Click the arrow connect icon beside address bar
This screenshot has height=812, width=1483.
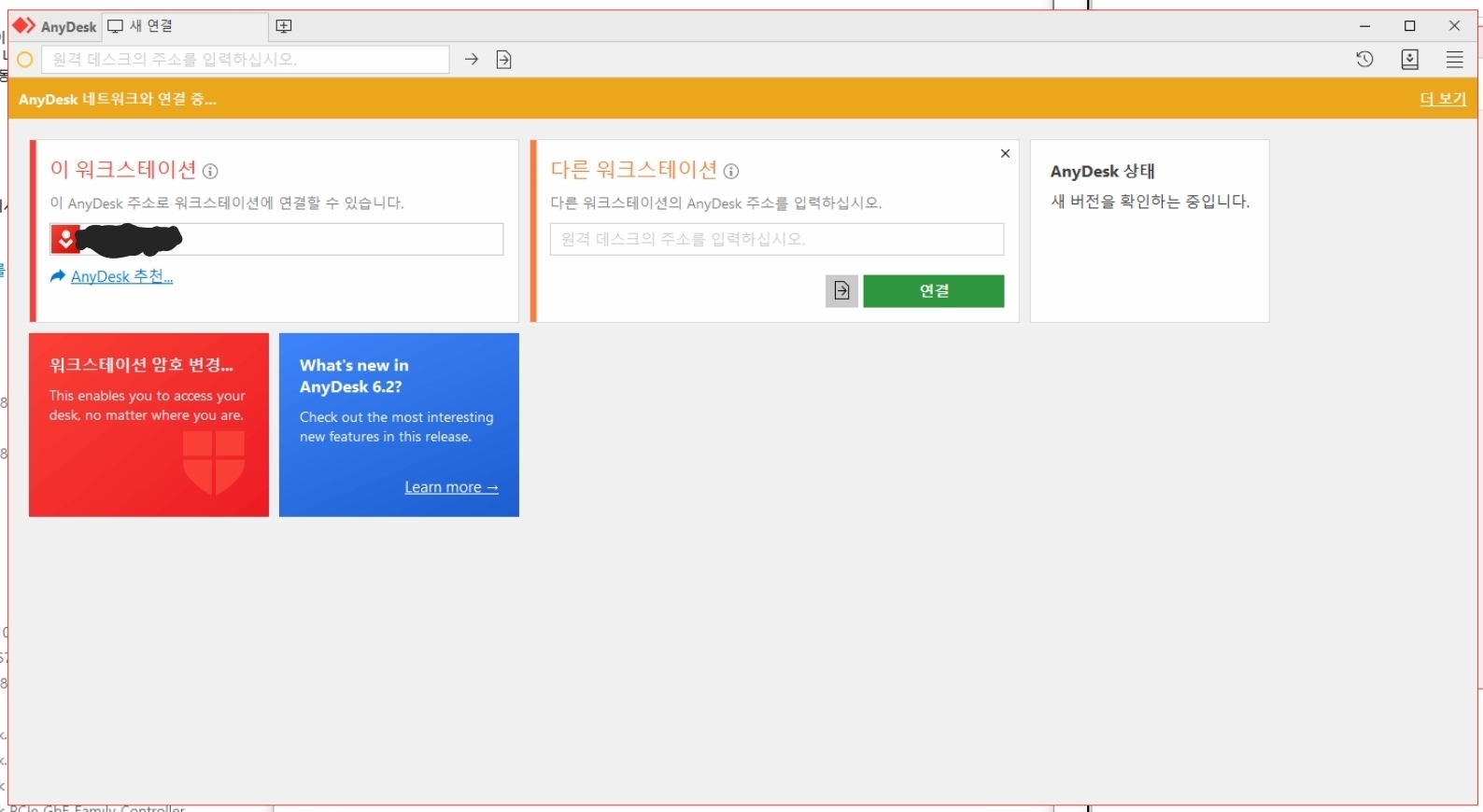coord(472,60)
